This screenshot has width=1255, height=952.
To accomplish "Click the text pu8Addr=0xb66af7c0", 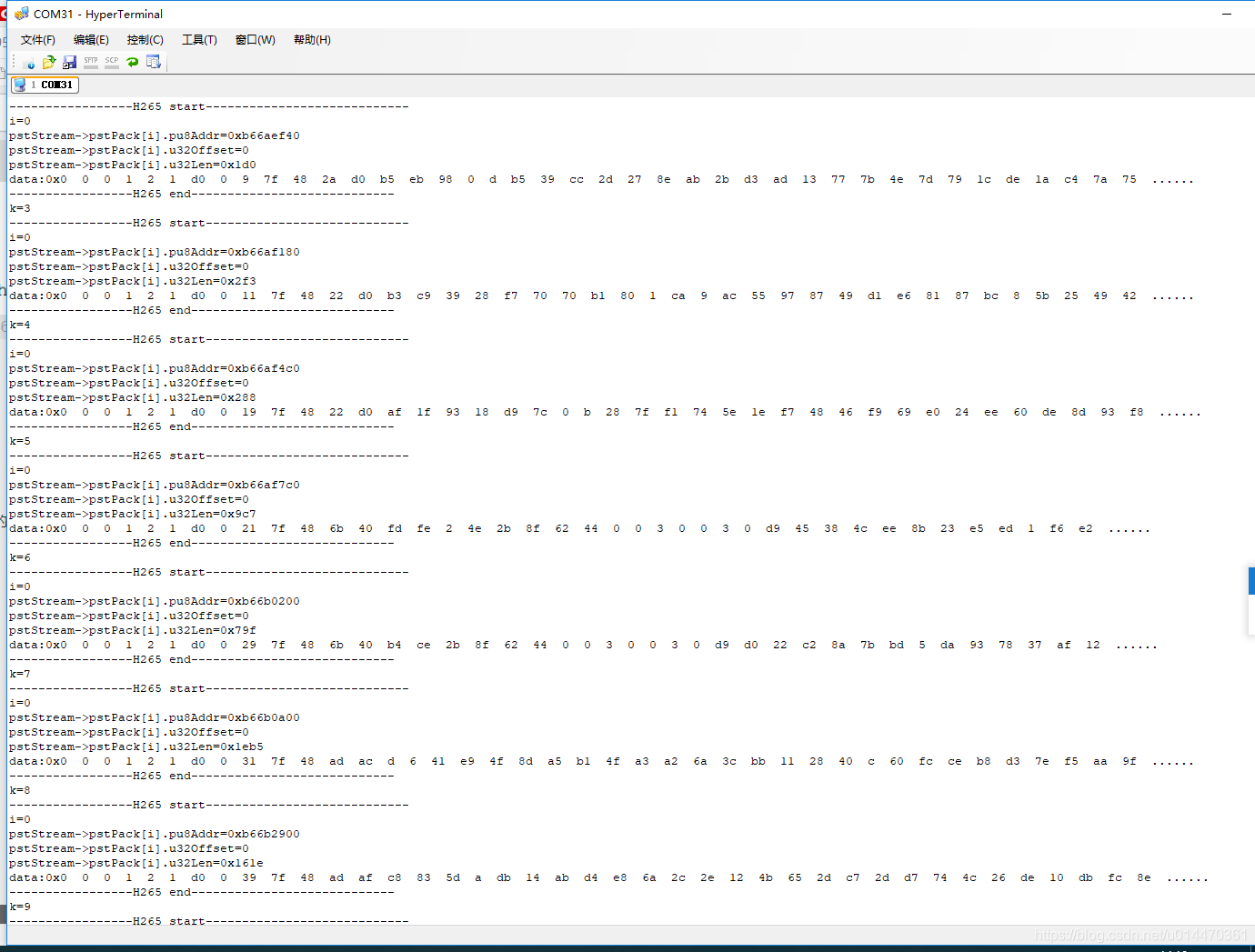I will point(234,485).
